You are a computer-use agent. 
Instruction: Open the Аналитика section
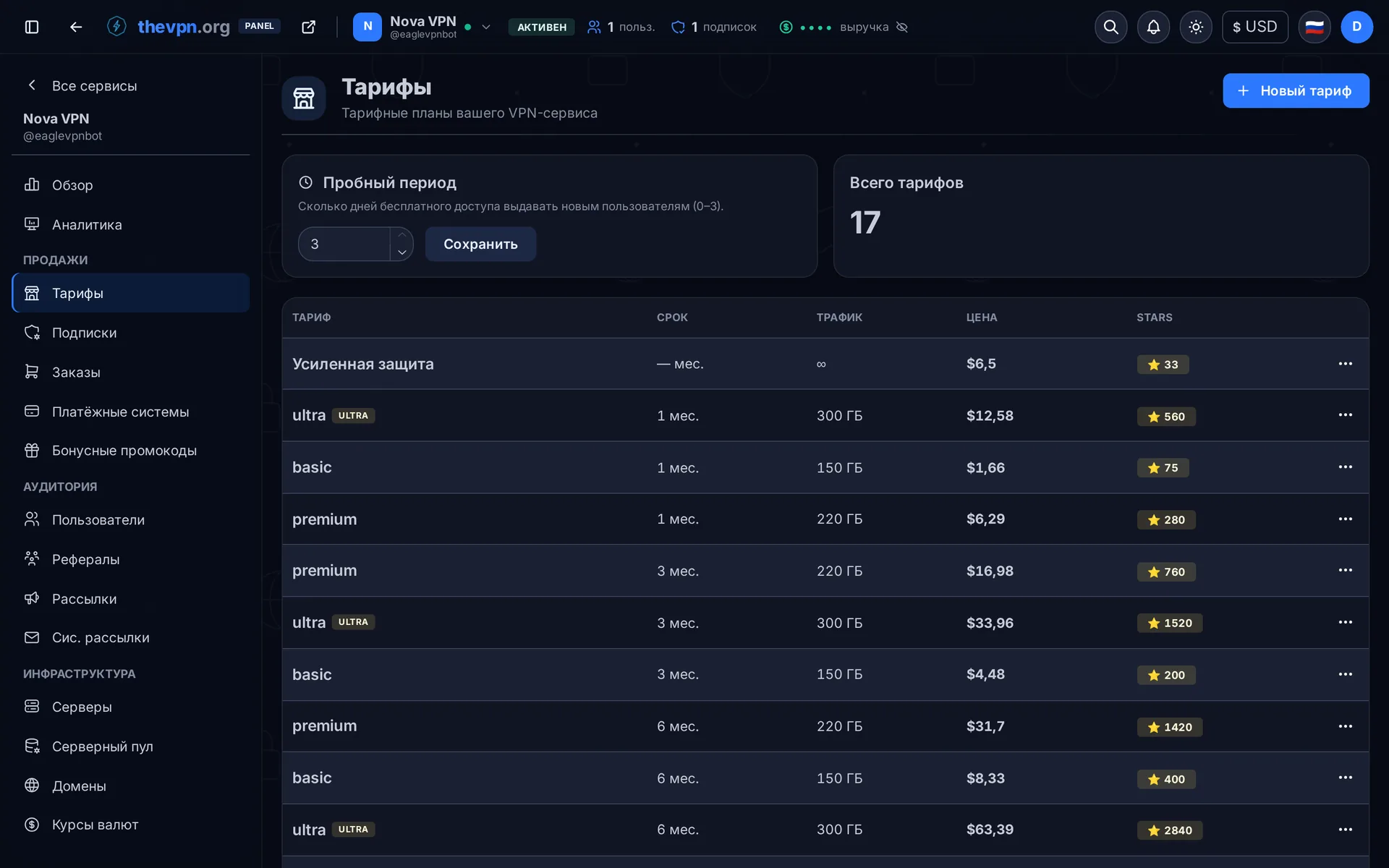(131, 224)
